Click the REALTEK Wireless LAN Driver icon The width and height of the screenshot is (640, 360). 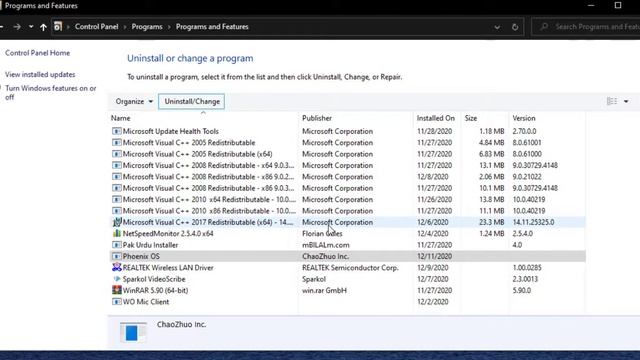(117, 268)
